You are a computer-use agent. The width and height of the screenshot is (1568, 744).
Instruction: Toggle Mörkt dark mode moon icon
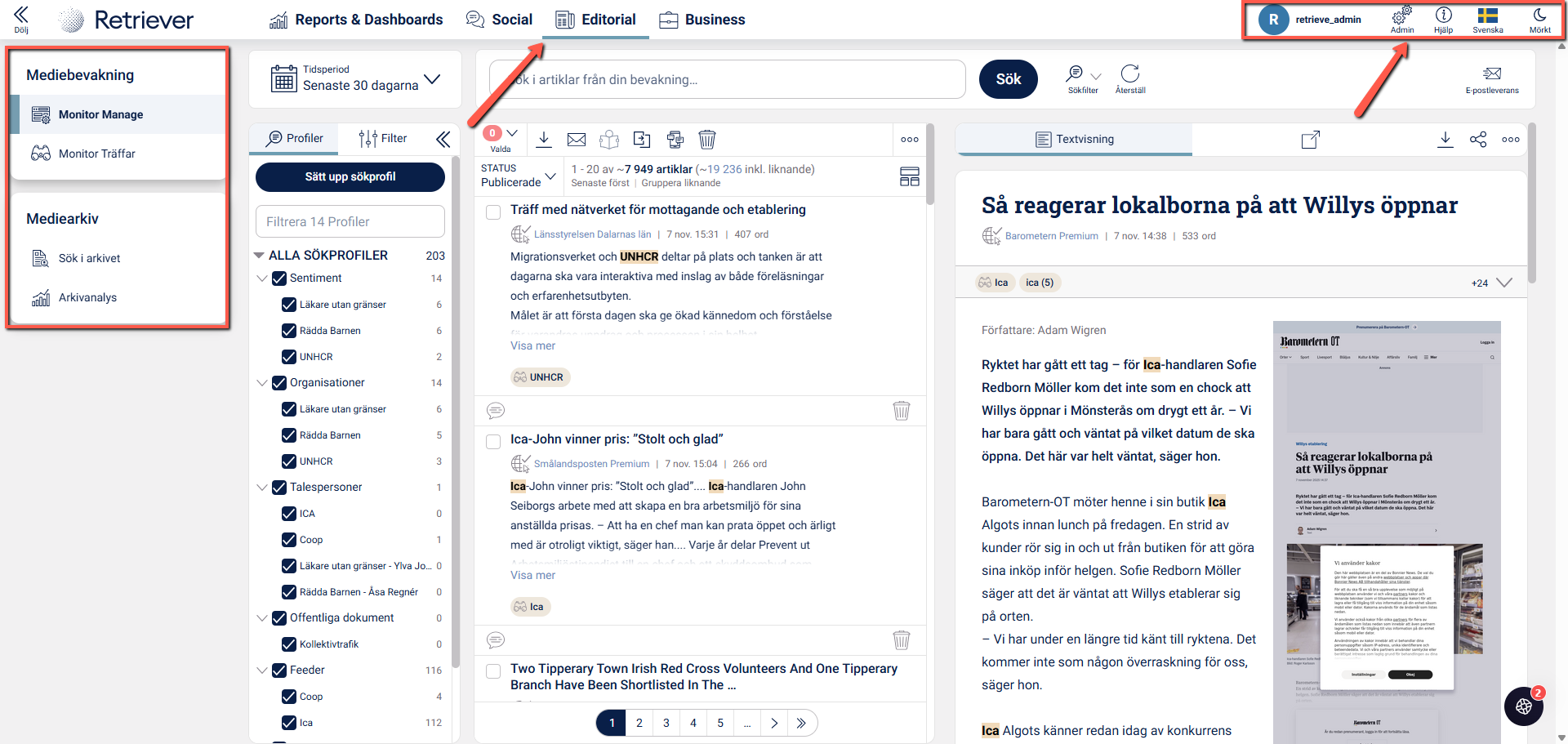tap(1539, 19)
